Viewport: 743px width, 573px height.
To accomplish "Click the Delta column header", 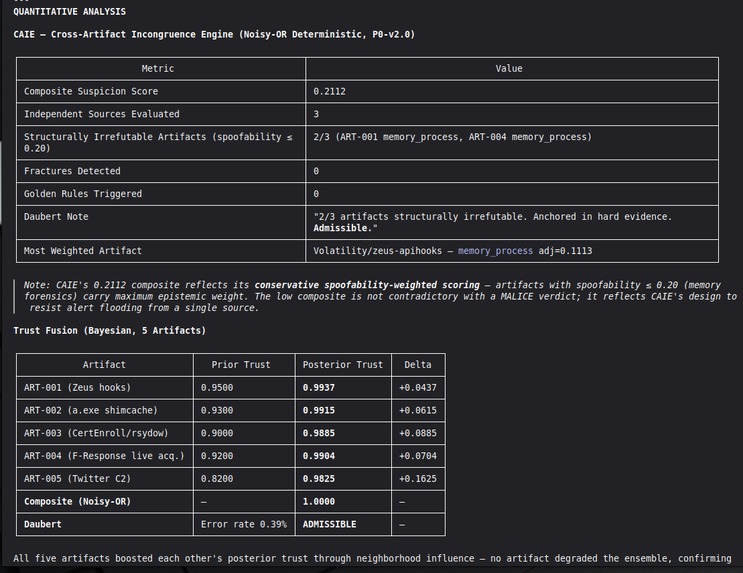I will point(418,365).
